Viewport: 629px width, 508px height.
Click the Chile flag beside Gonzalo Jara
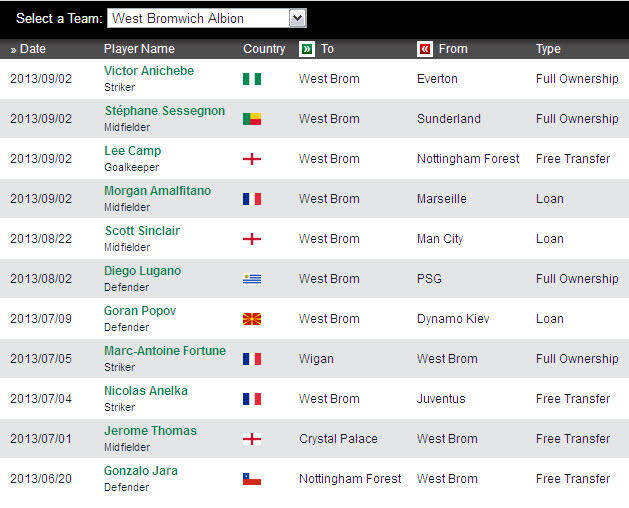coord(252,479)
